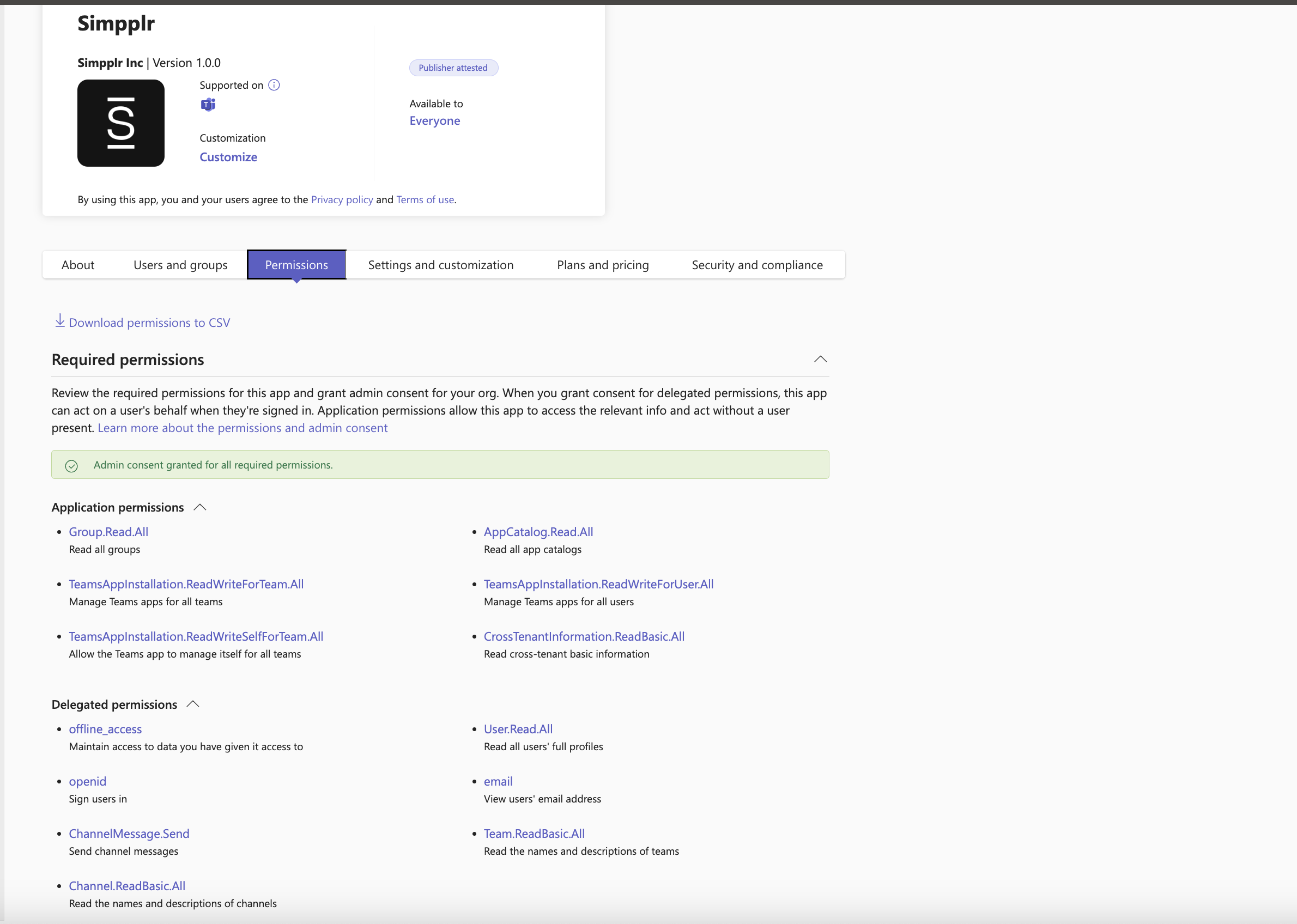Viewport: 1297px width, 924px height.
Task: Open Channel.ReadBasic.All permission link
Action: point(127,886)
